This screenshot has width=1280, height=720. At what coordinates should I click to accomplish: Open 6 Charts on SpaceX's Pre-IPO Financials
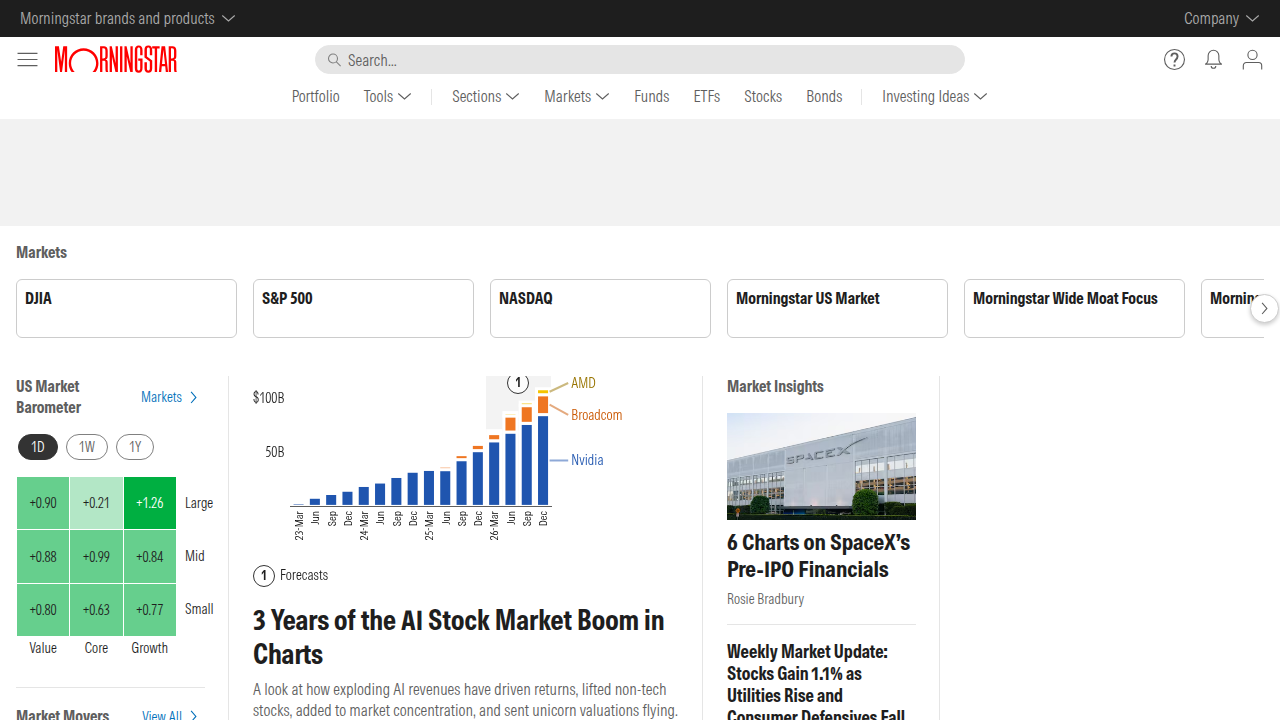(x=819, y=556)
